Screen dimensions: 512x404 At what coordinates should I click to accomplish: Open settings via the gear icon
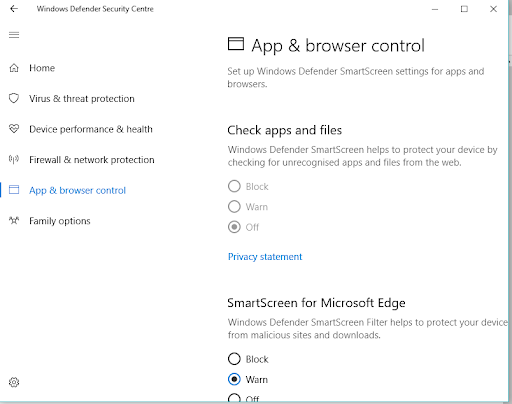point(14,382)
